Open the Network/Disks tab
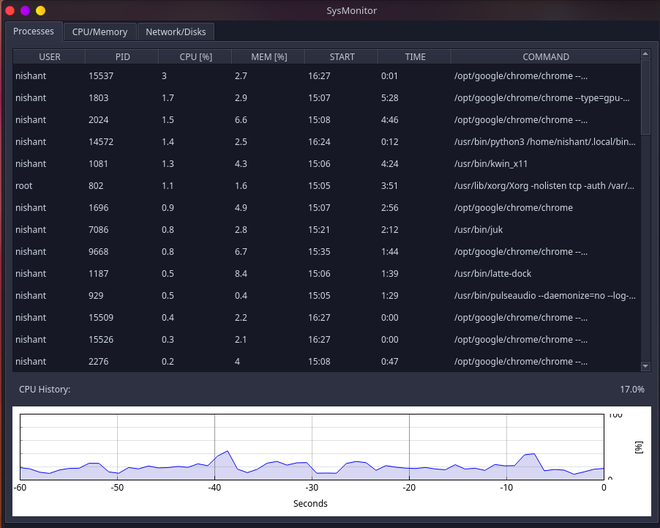The image size is (660, 528). click(176, 32)
